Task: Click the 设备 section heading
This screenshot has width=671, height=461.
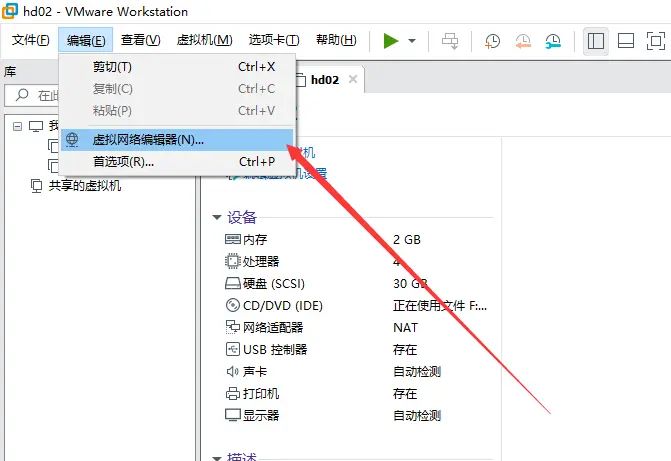Action: tap(242, 217)
